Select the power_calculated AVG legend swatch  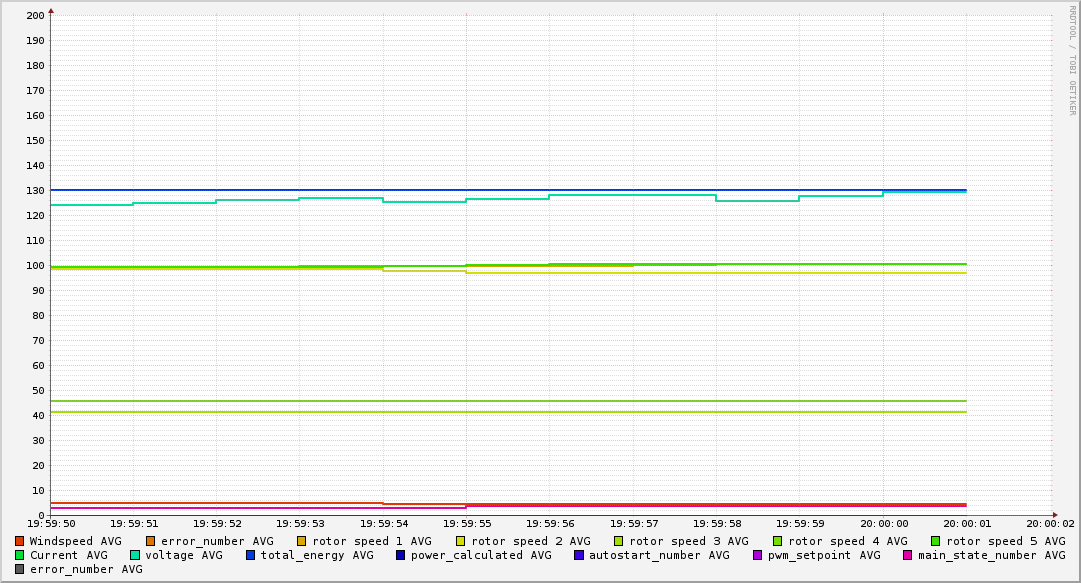pyautogui.click(x=401, y=555)
